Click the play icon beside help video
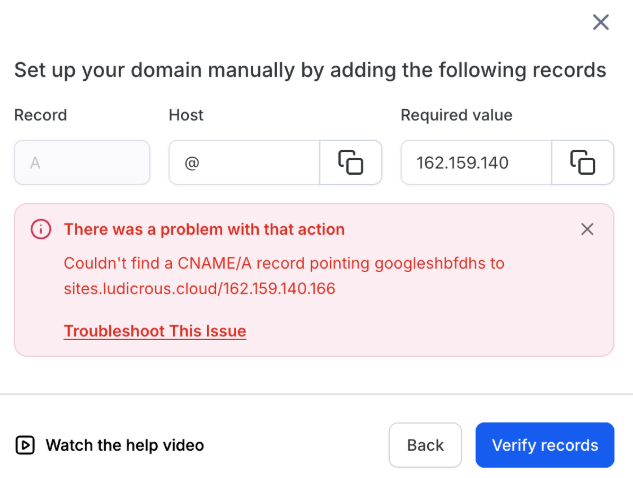 tap(25, 445)
